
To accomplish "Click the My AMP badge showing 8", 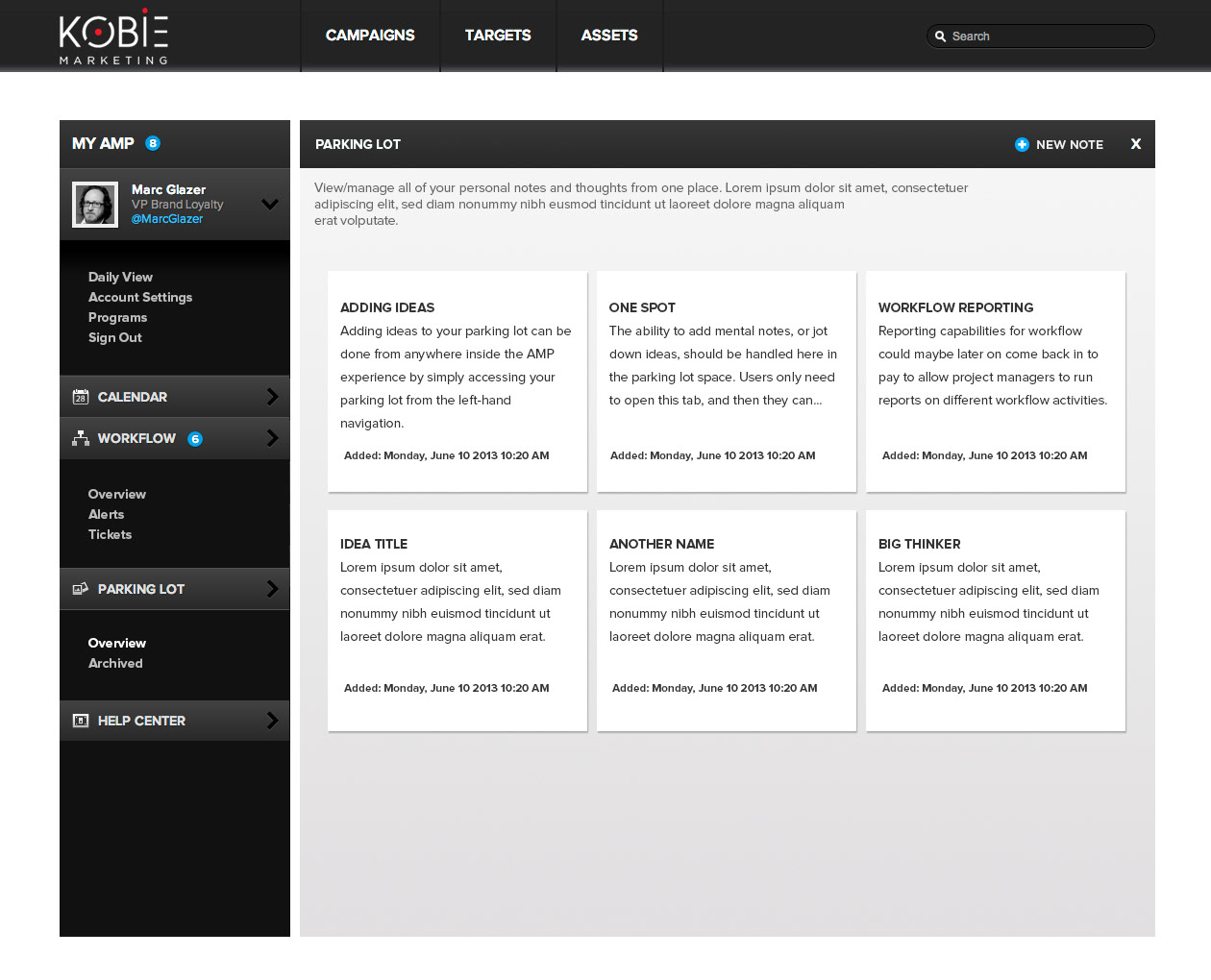I will point(153,143).
